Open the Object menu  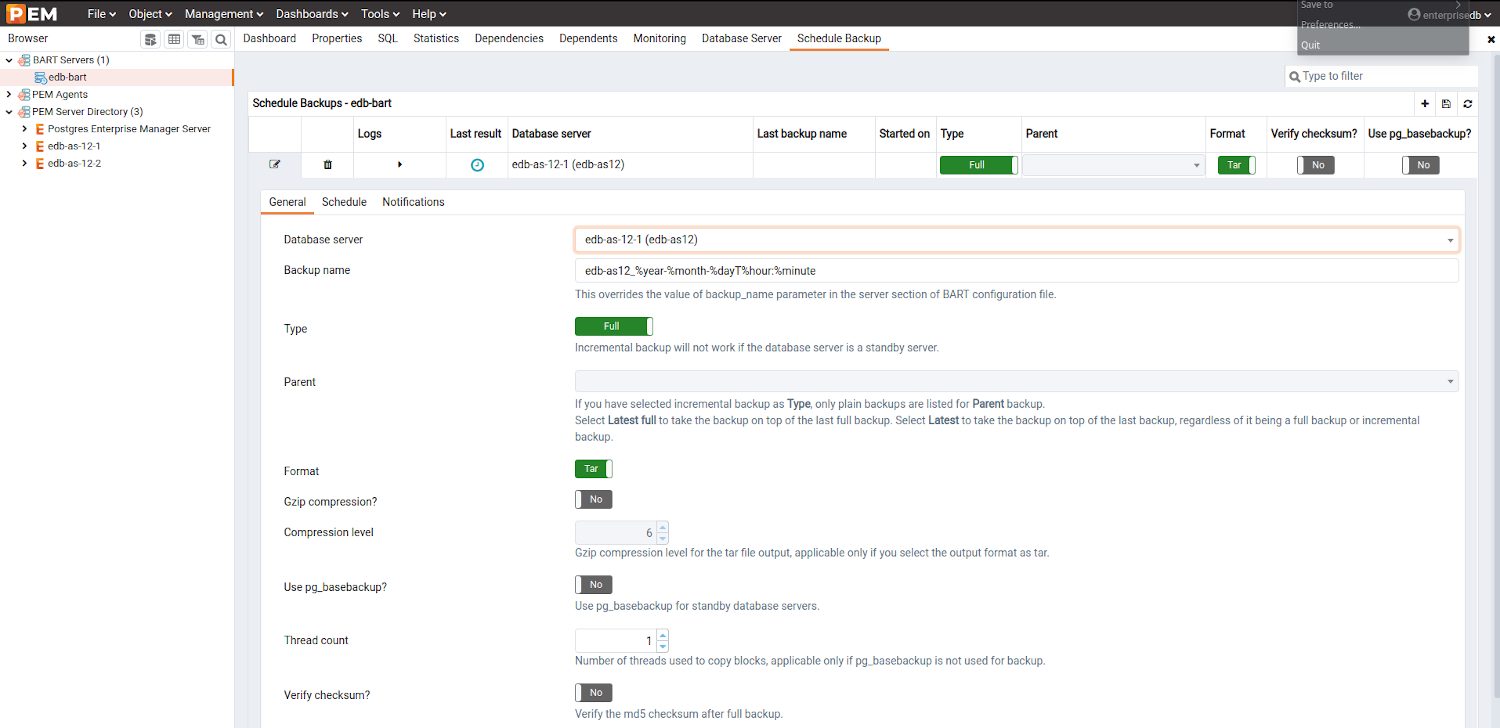coord(151,14)
